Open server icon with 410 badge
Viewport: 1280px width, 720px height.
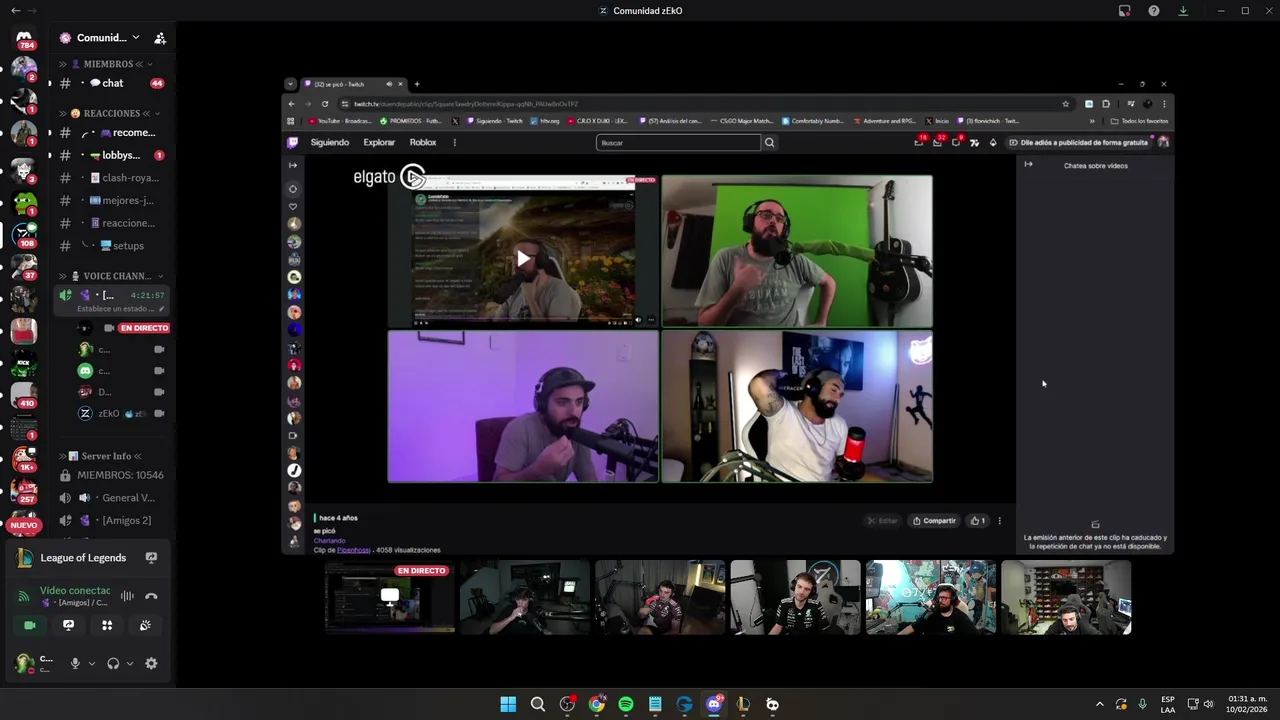[x=24, y=396]
